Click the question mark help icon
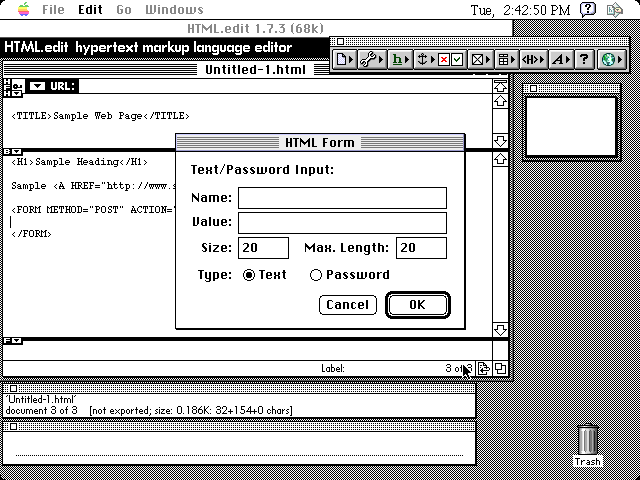This screenshot has width=640, height=480. pos(585,60)
